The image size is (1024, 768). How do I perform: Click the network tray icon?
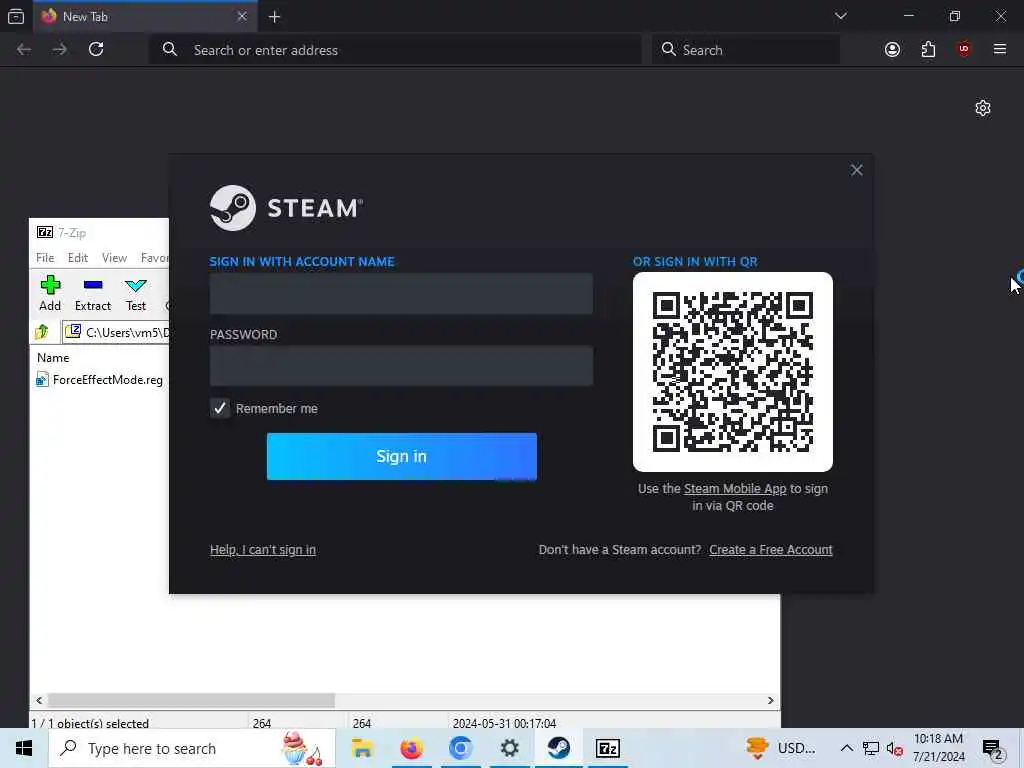(871, 748)
